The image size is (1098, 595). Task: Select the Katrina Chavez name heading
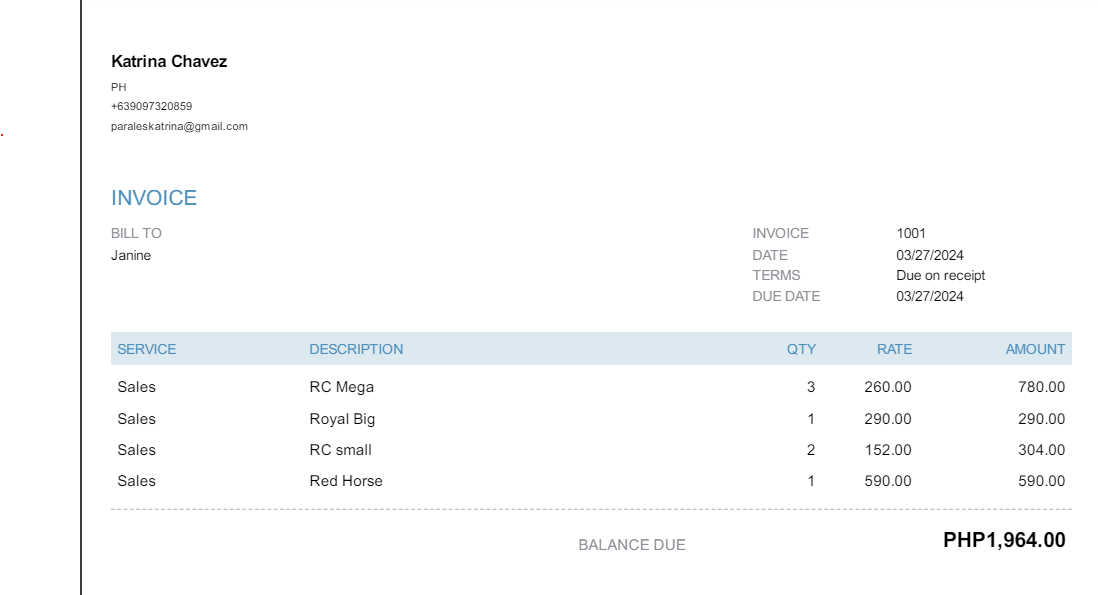[x=169, y=62]
